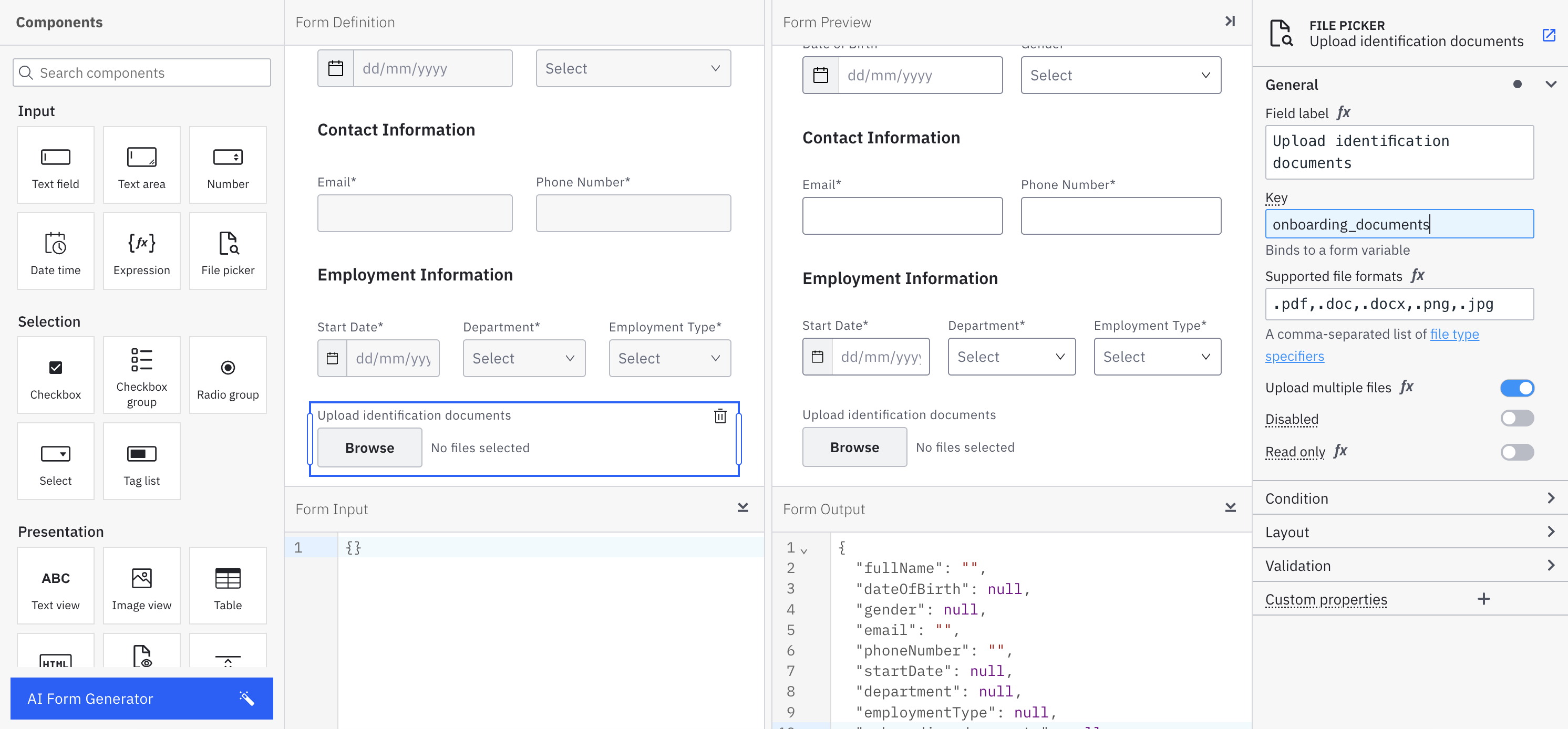
Task: Delete upload field using the trash icon
Action: [720, 416]
